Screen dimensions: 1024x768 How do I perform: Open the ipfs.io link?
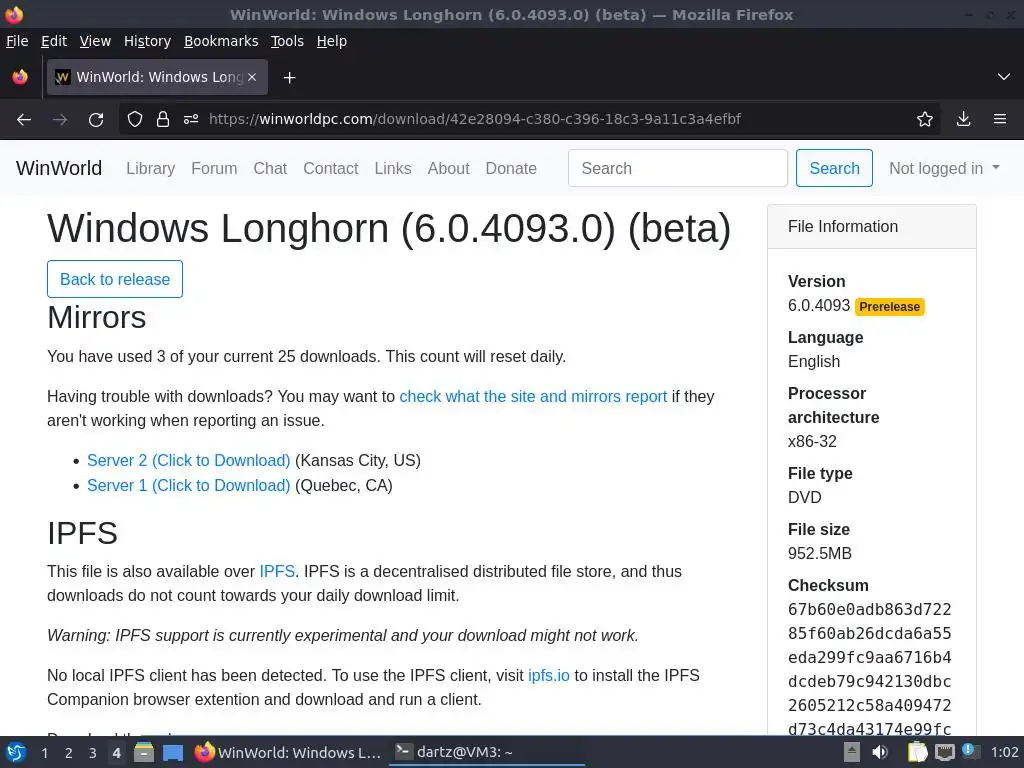tap(549, 675)
